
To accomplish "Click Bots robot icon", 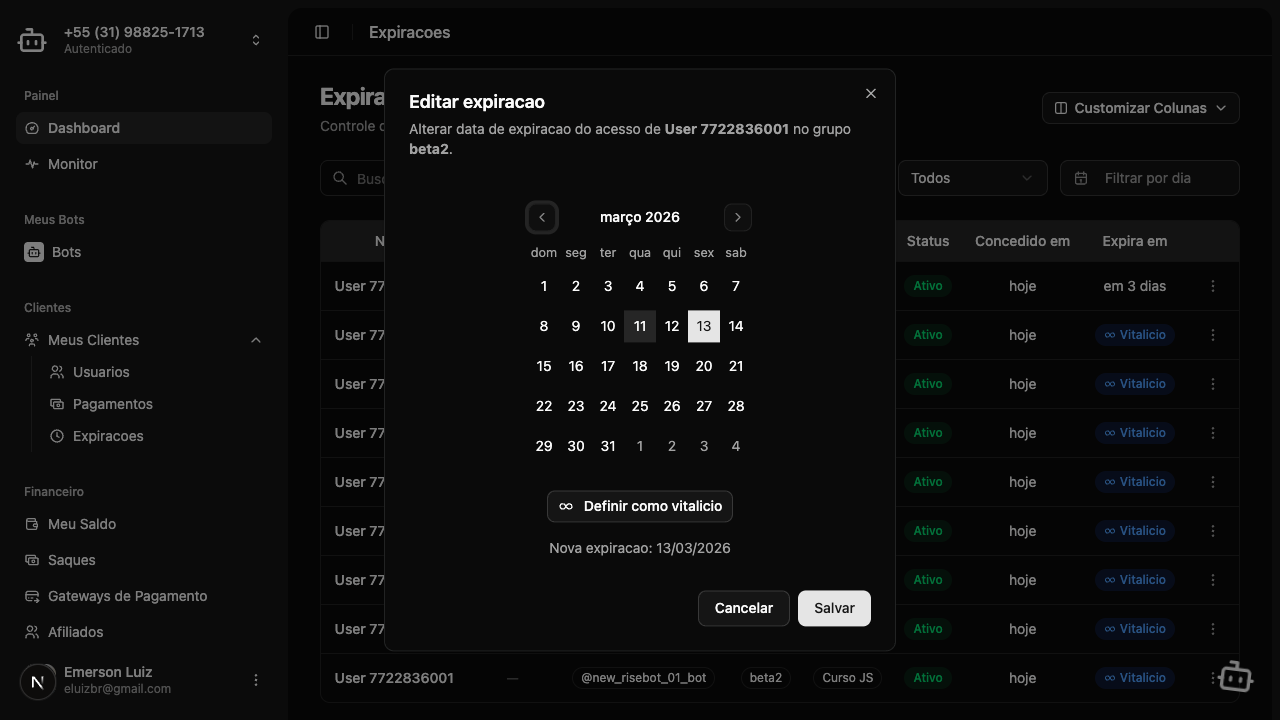I will 34,252.
